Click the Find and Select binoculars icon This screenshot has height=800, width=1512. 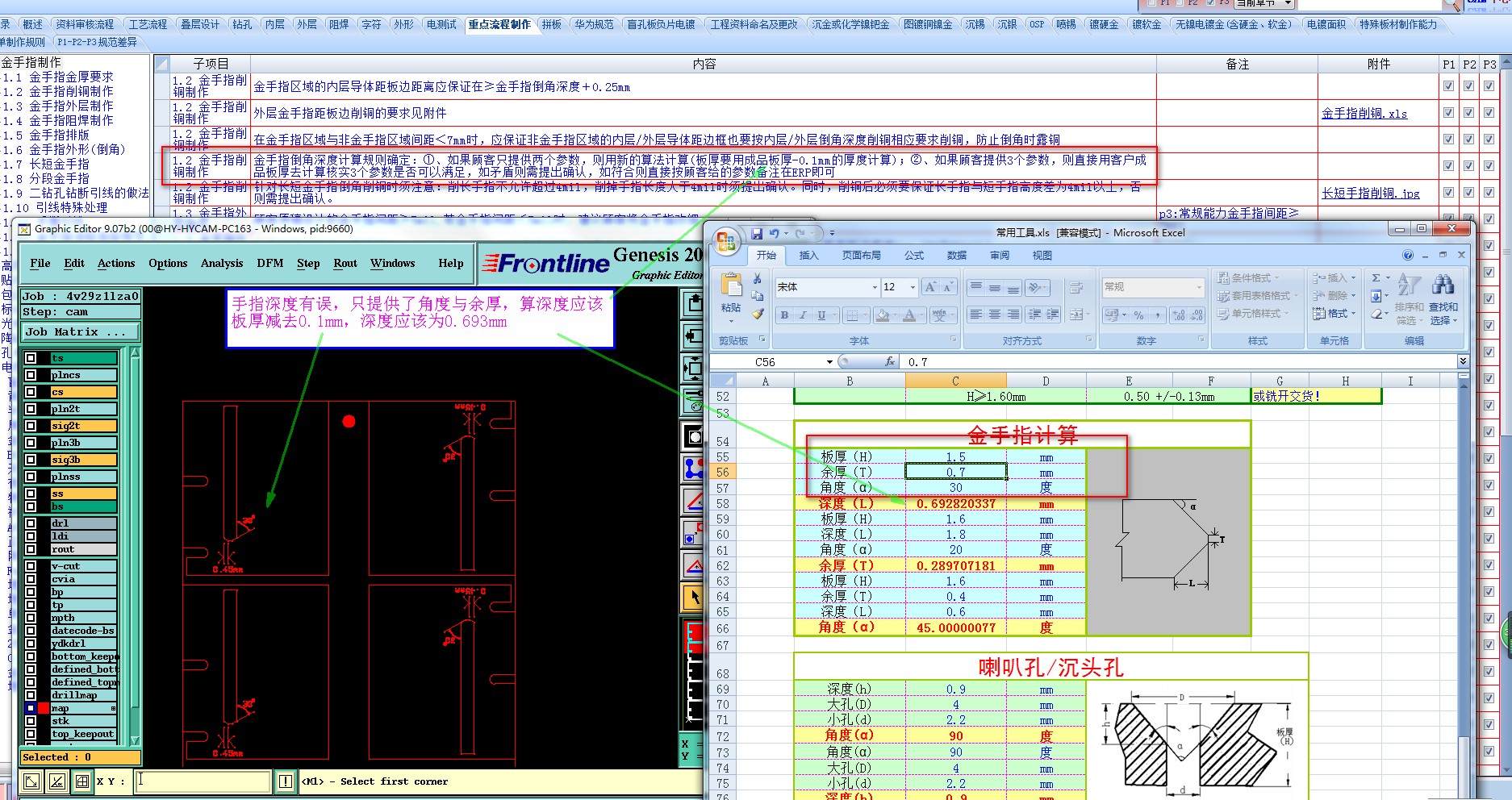(x=1443, y=285)
